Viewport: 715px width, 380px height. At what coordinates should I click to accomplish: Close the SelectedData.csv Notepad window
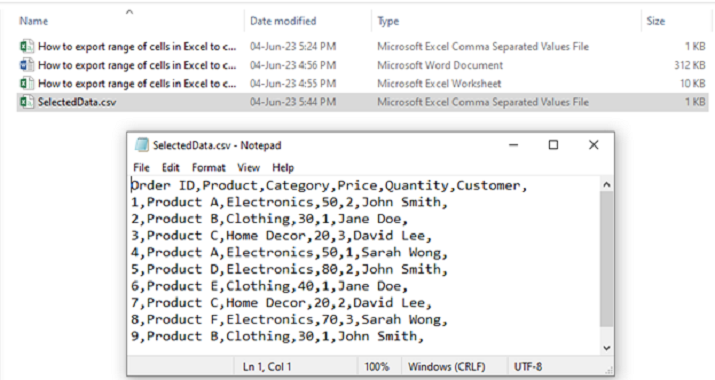click(593, 145)
